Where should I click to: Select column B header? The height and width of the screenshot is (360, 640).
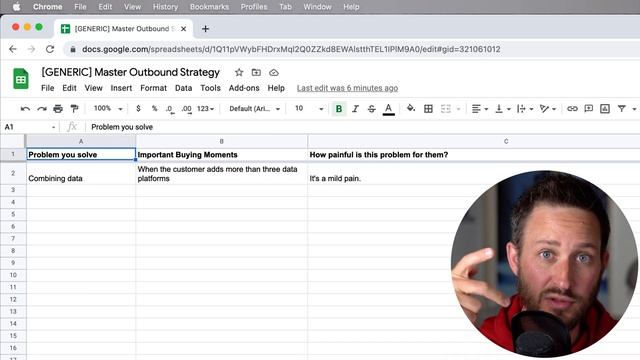222,141
